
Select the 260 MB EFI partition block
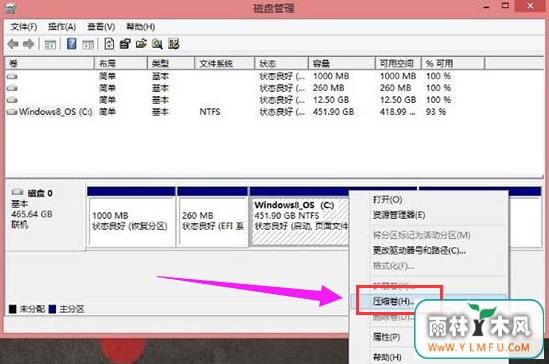coord(213,221)
